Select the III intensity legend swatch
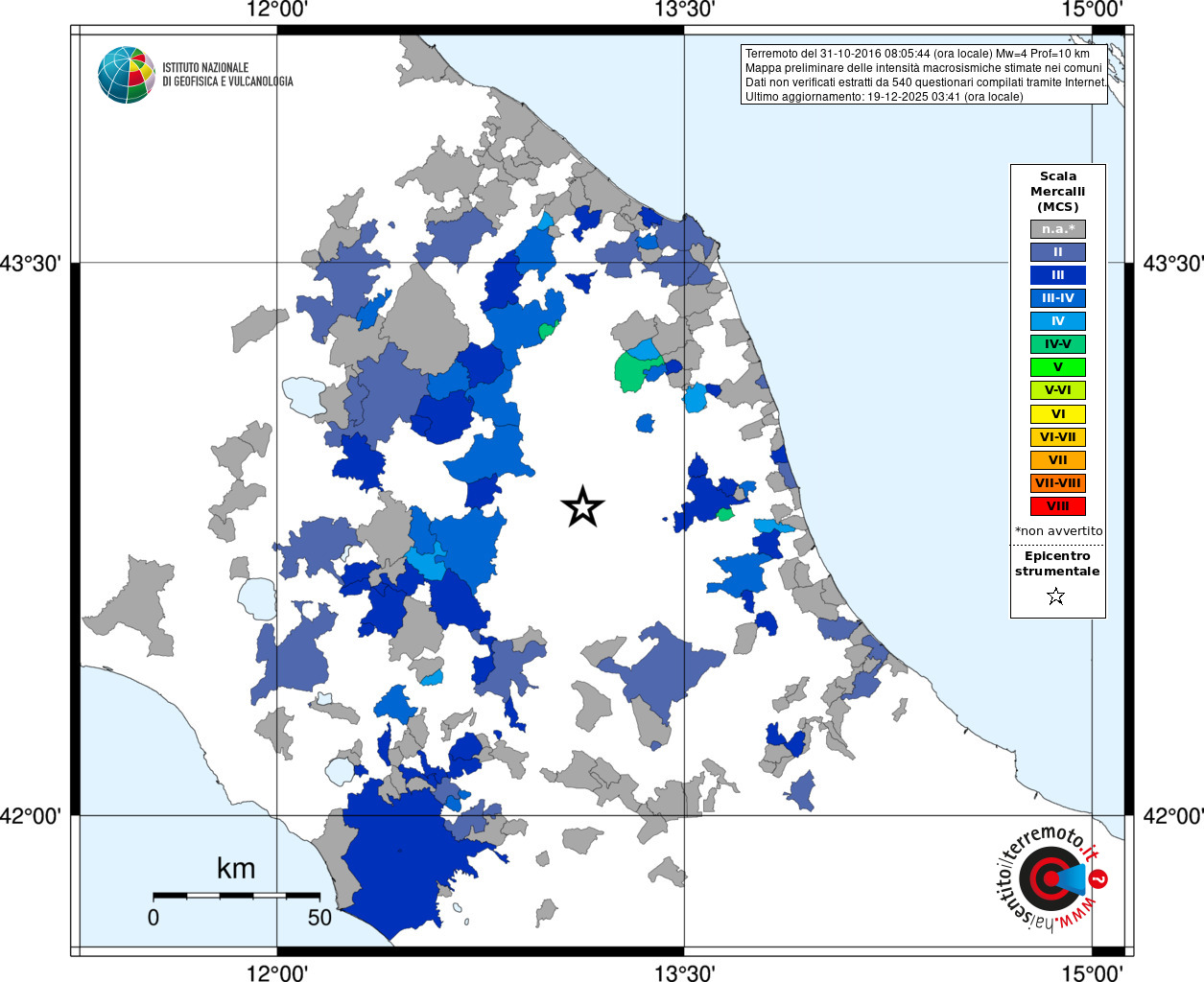Screen dimensions: 1204x982 pyautogui.click(x=1058, y=275)
